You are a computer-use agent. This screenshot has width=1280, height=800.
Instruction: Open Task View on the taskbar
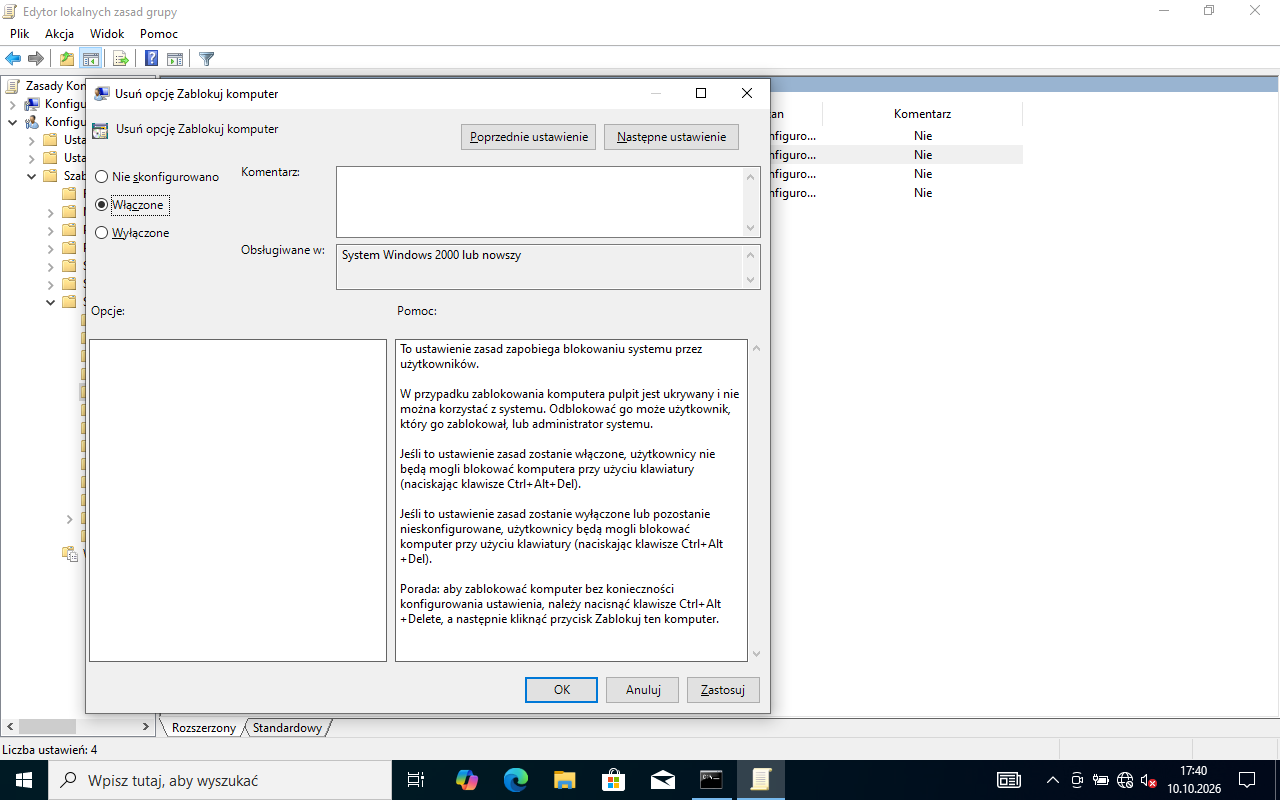tap(416, 780)
